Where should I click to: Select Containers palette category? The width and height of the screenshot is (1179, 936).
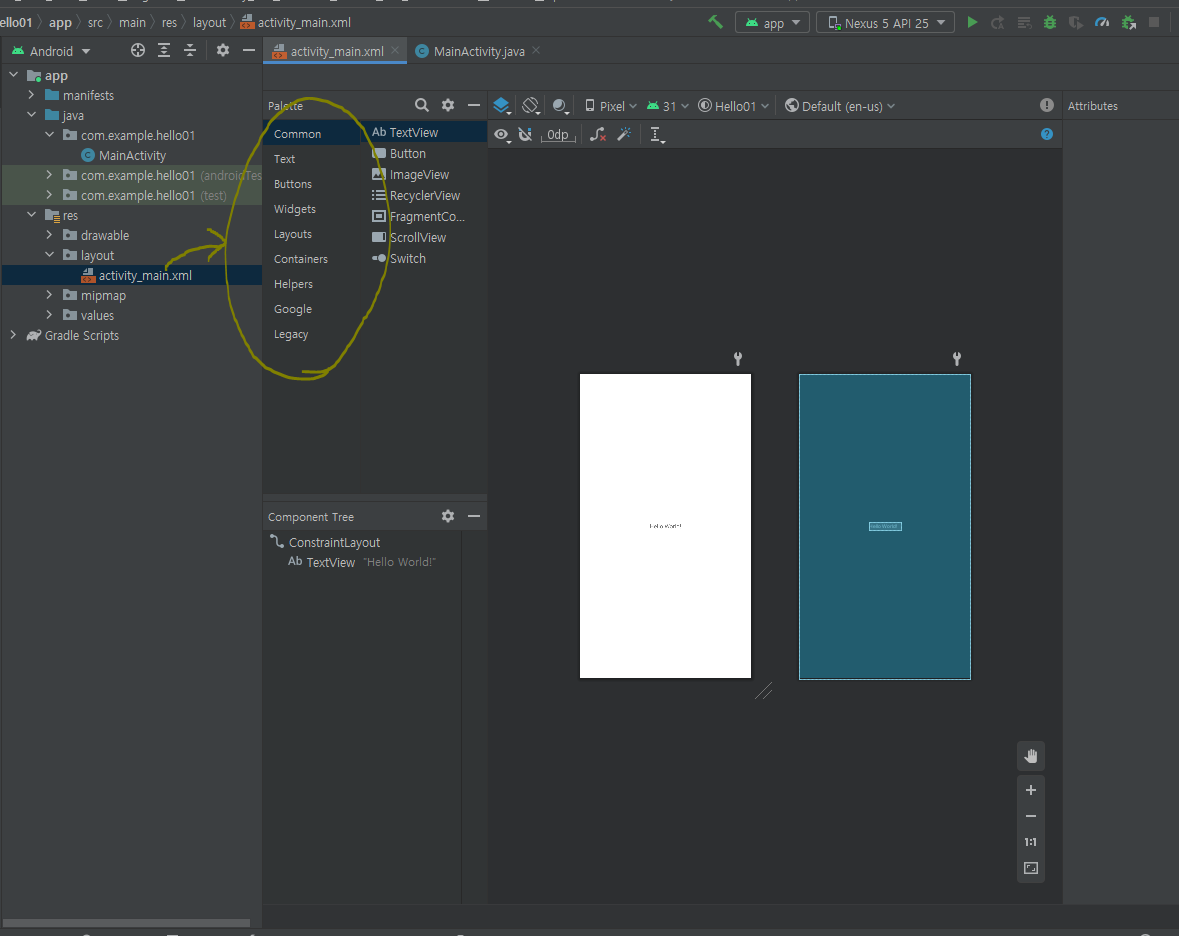300,259
